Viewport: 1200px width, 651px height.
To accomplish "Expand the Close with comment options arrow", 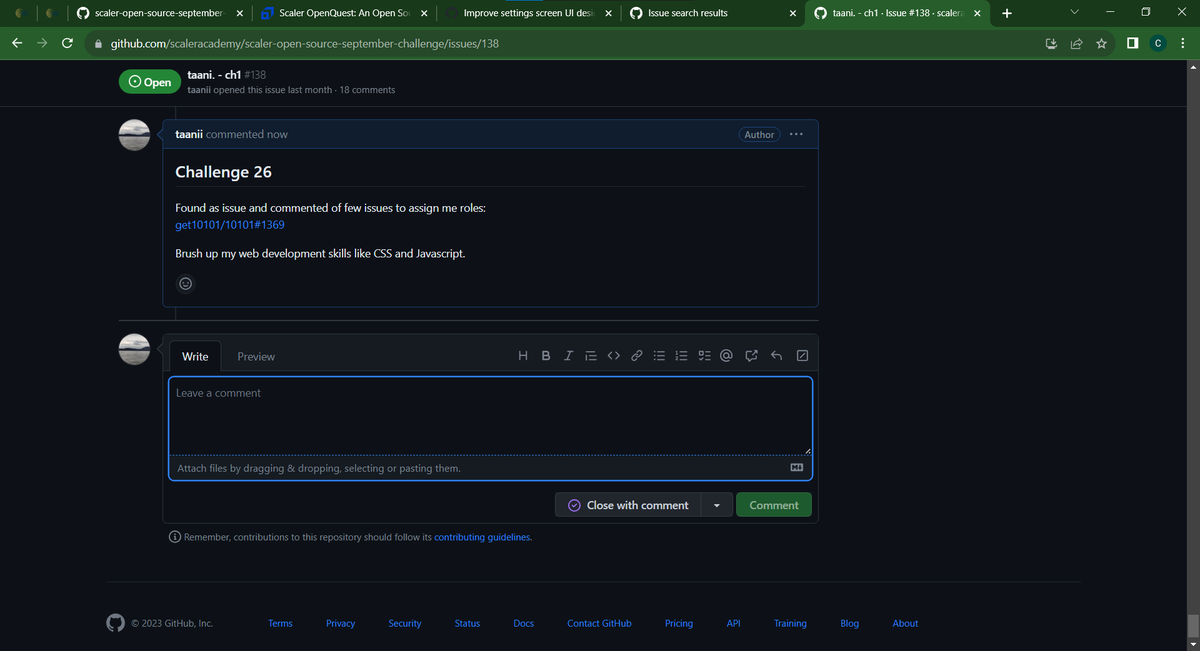I will pos(717,505).
